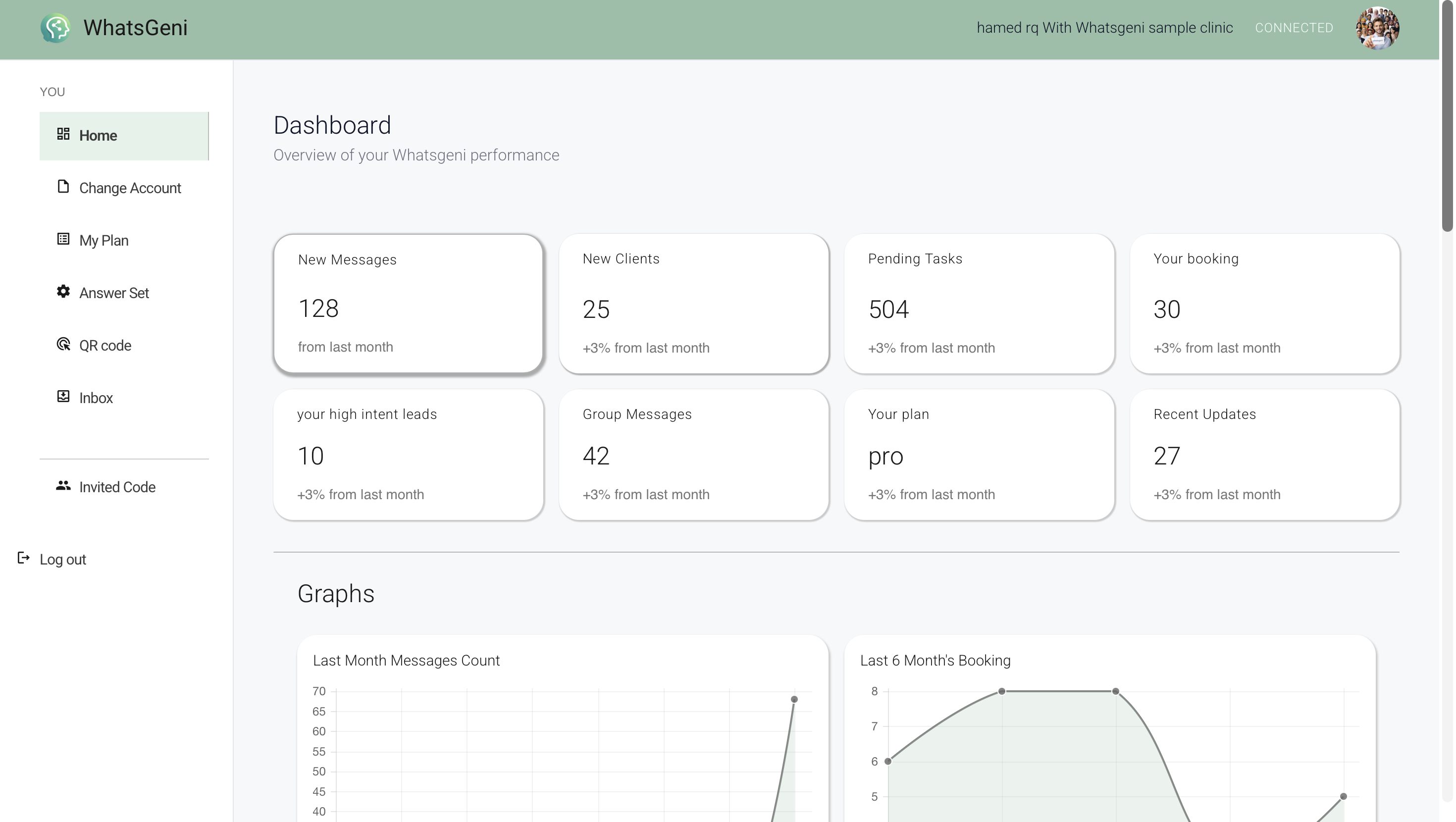Open the New Clients card
Image resolution: width=1456 pixels, height=822 pixels.
[x=693, y=304]
